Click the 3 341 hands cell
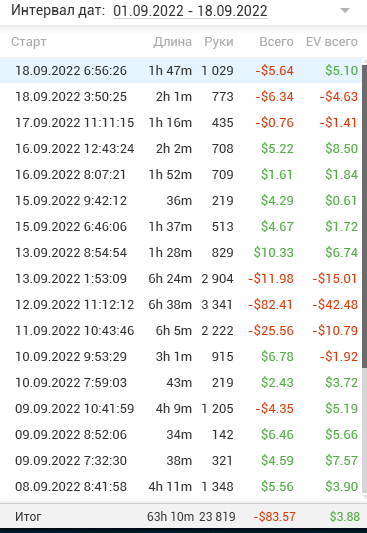This screenshot has width=367, height=533. click(x=217, y=305)
